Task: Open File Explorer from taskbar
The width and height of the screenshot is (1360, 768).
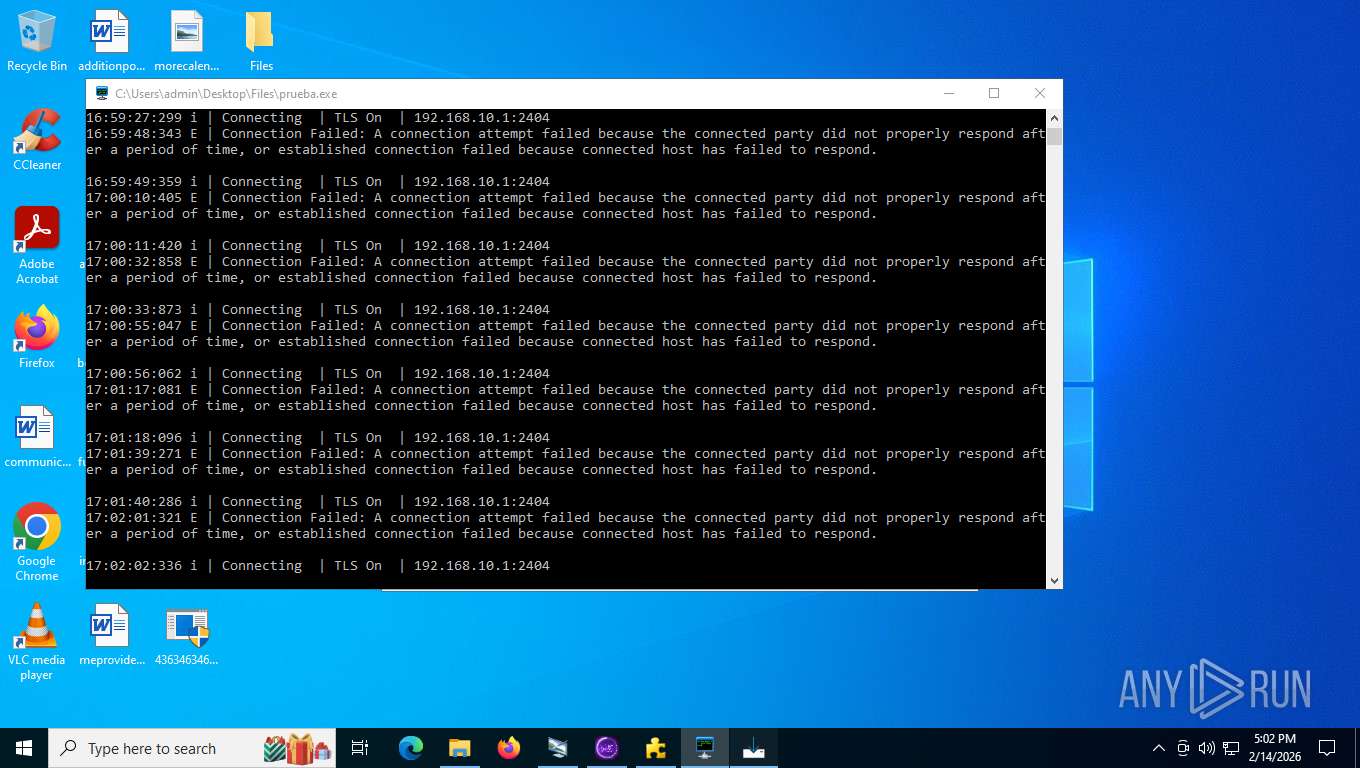Action: tap(460, 748)
